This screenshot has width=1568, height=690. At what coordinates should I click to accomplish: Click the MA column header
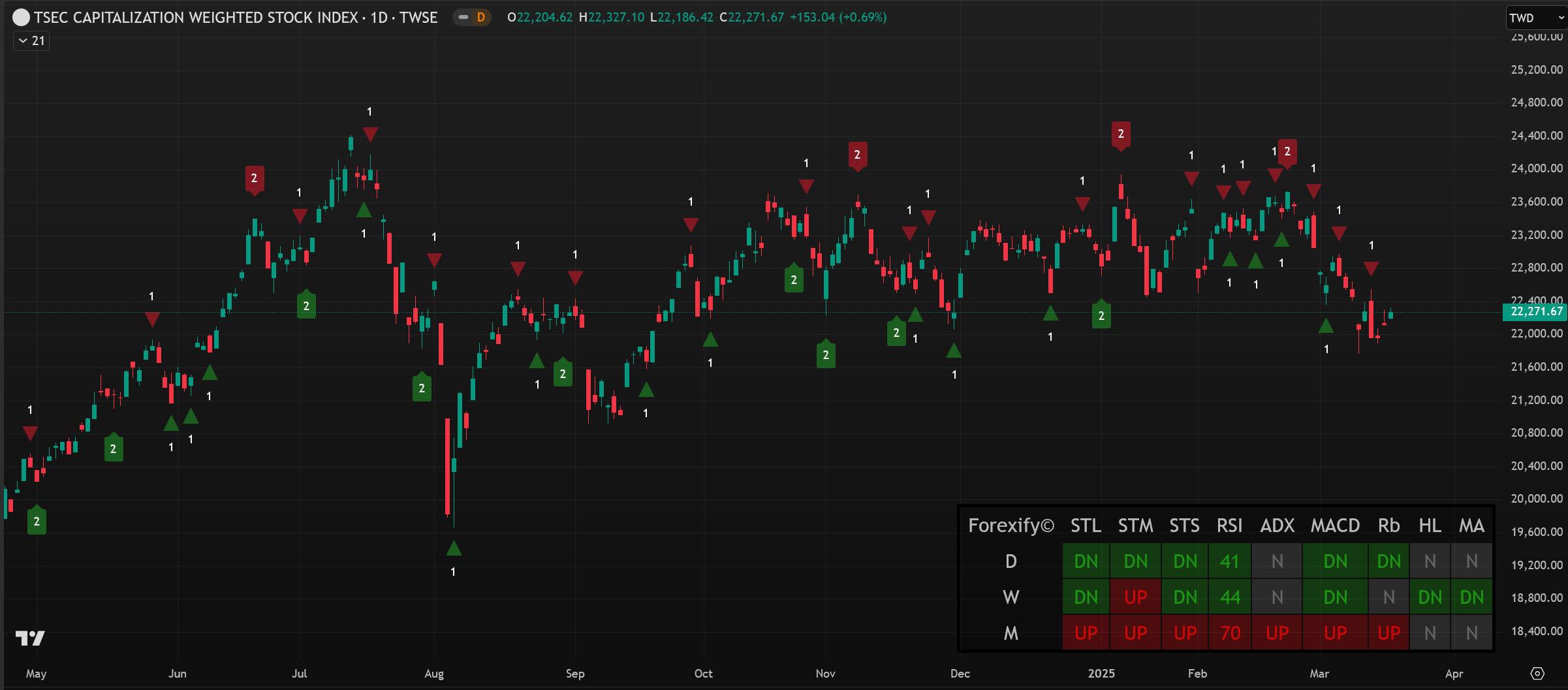1471,525
